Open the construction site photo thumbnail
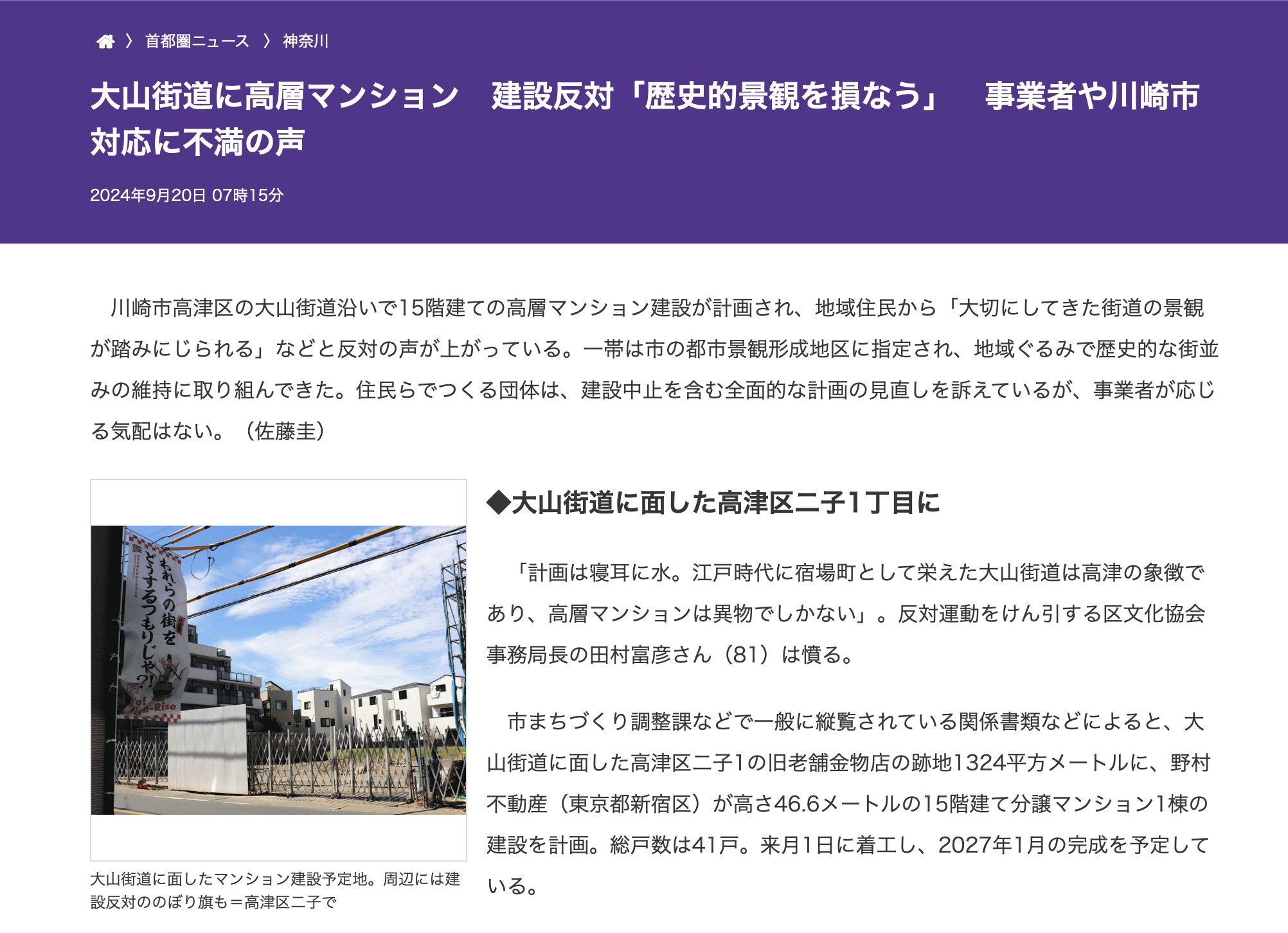Screen dimensions: 1288x933 pyautogui.click(x=278, y=670)
